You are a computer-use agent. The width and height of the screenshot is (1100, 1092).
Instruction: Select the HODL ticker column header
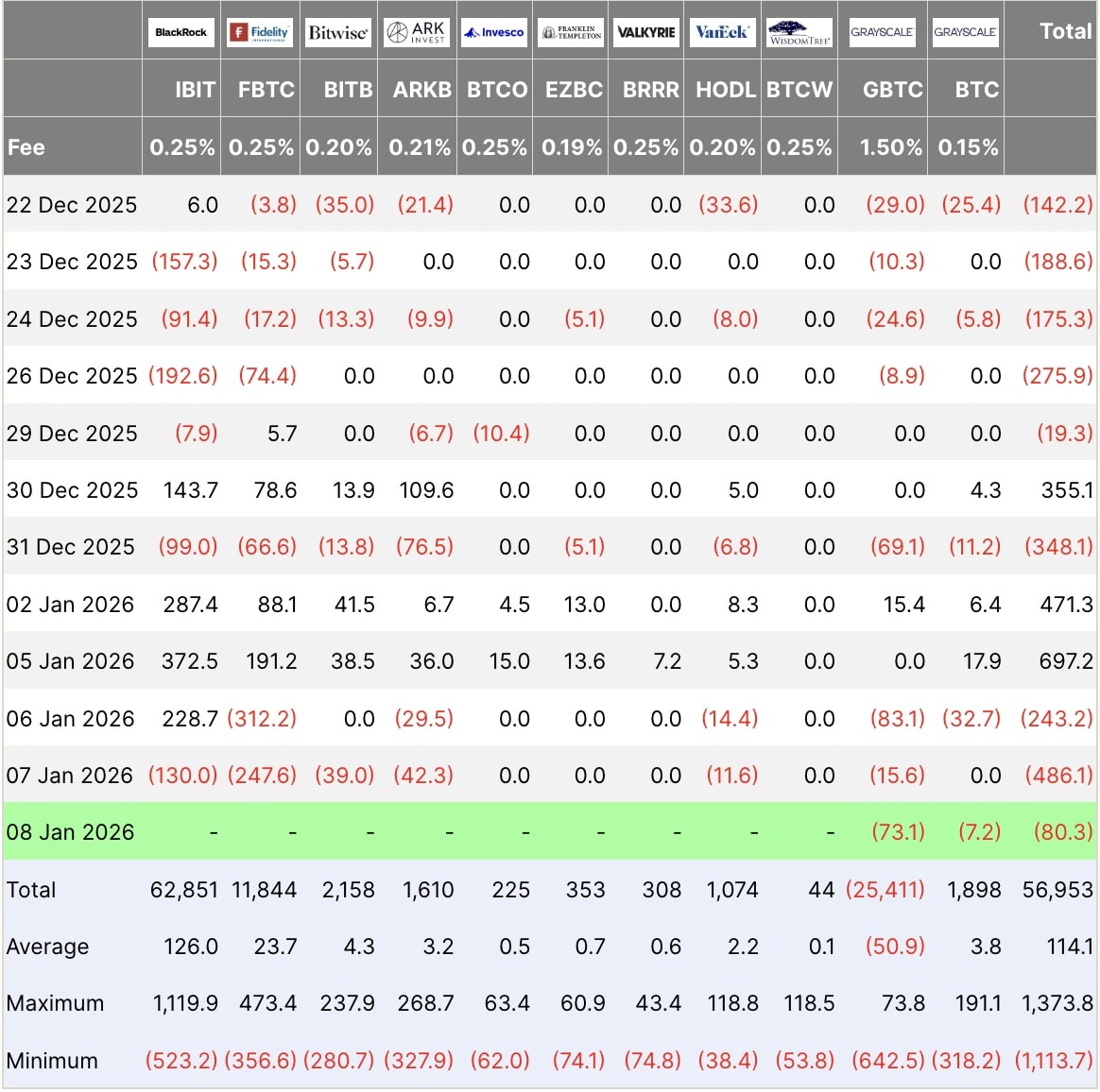click(725, 90)
